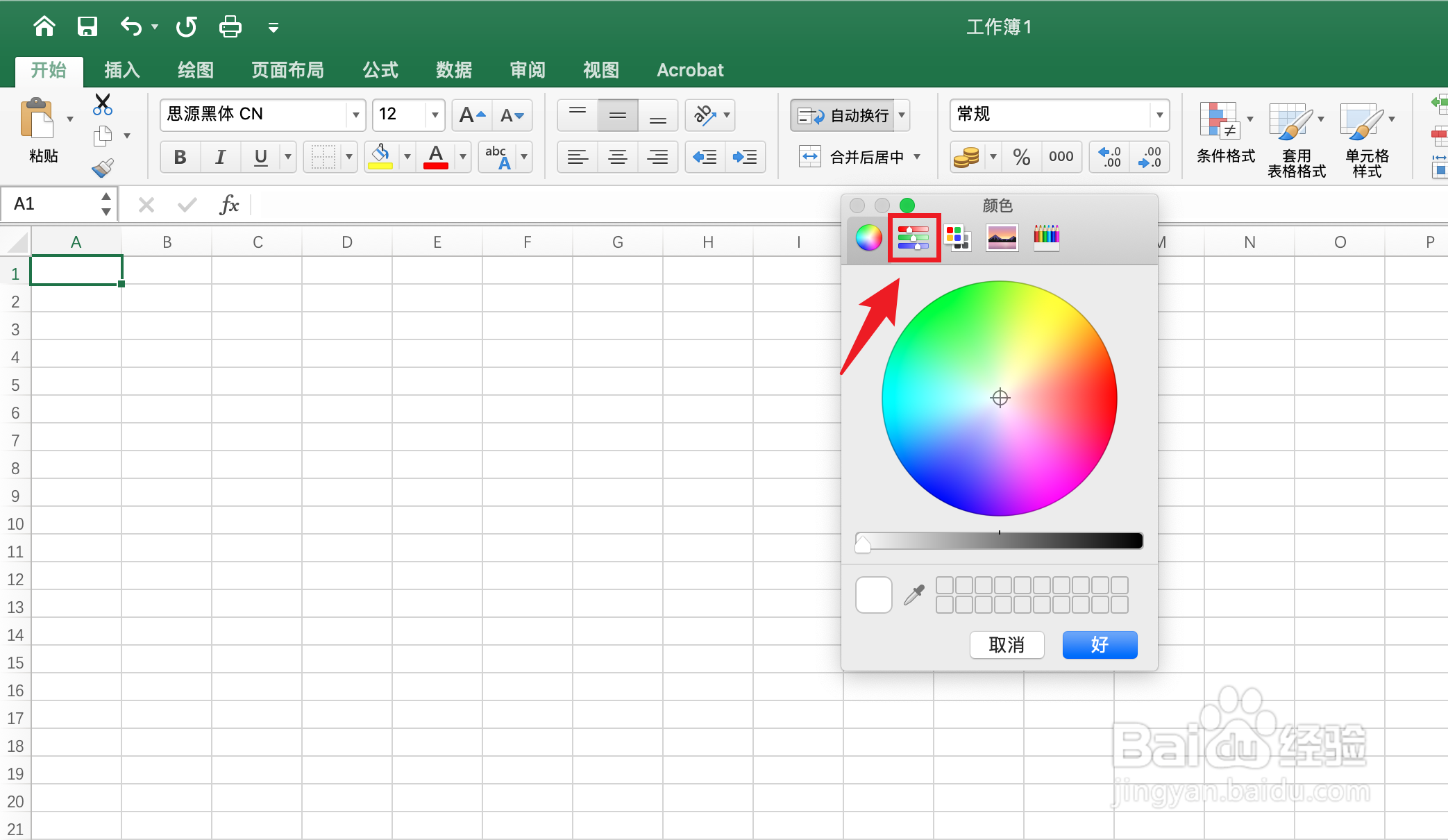The width and height of the screenshot is (1448, 840).
Task: Toggle 自动换行 wrap text
Action: coord(844,115)
